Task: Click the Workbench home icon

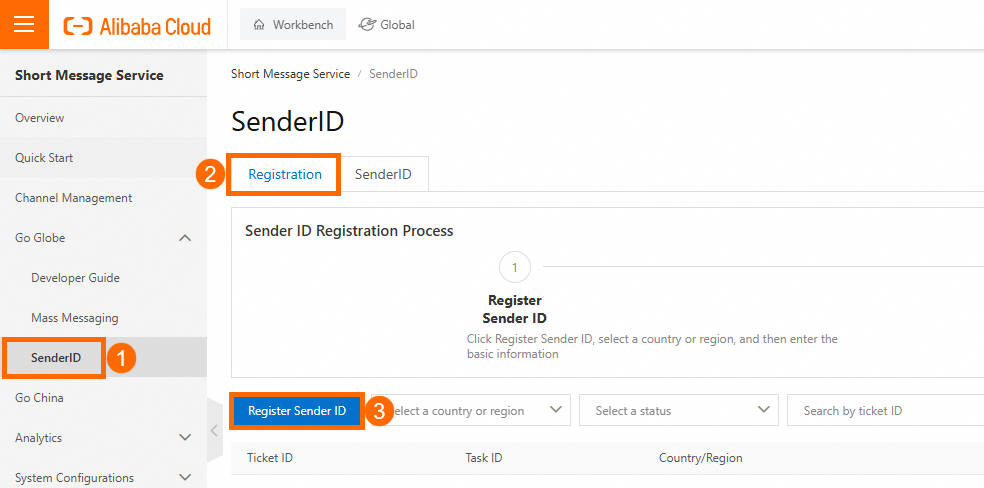Action: point(260,25)
